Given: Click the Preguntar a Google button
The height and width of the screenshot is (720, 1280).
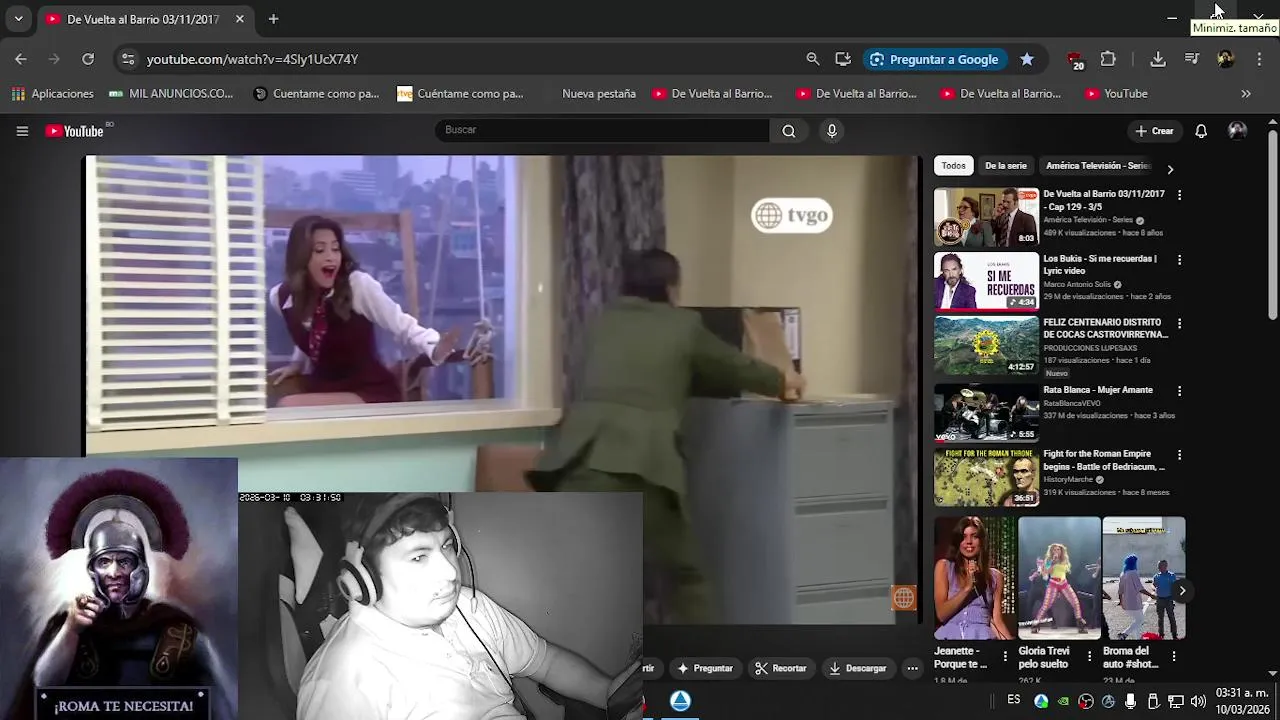Looking at the screenshot, I should click(934, 59).
